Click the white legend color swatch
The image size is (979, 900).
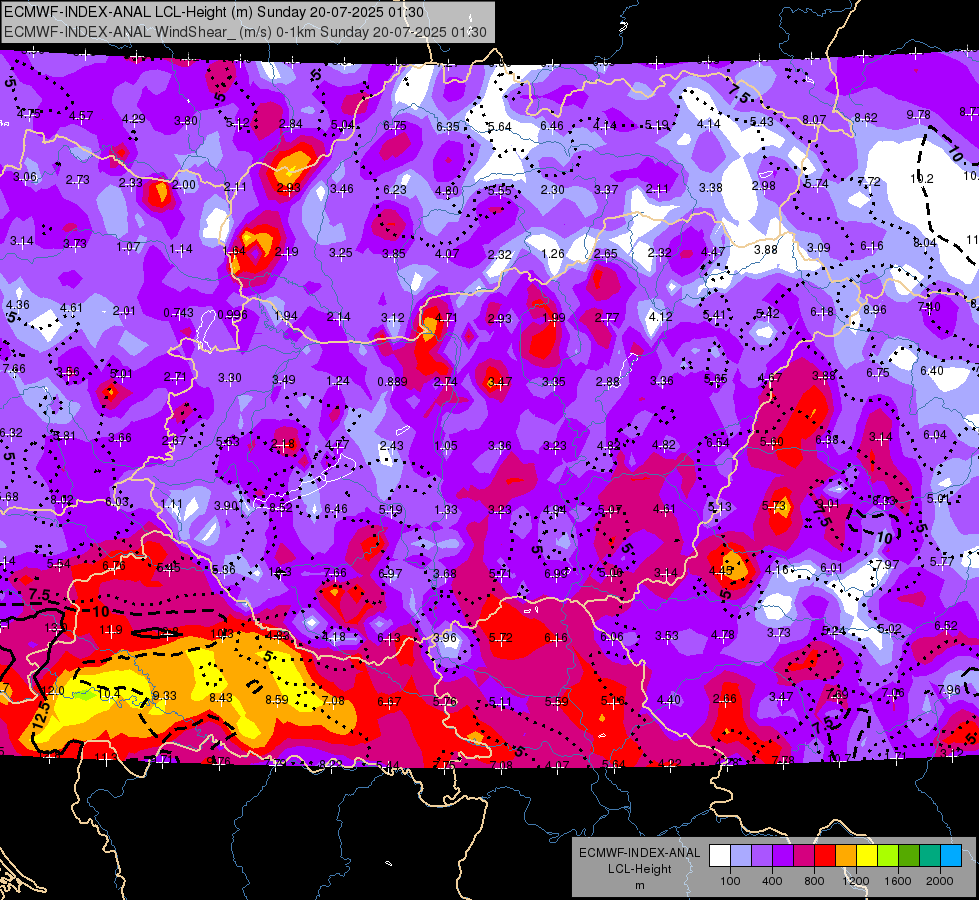(720, 856)
